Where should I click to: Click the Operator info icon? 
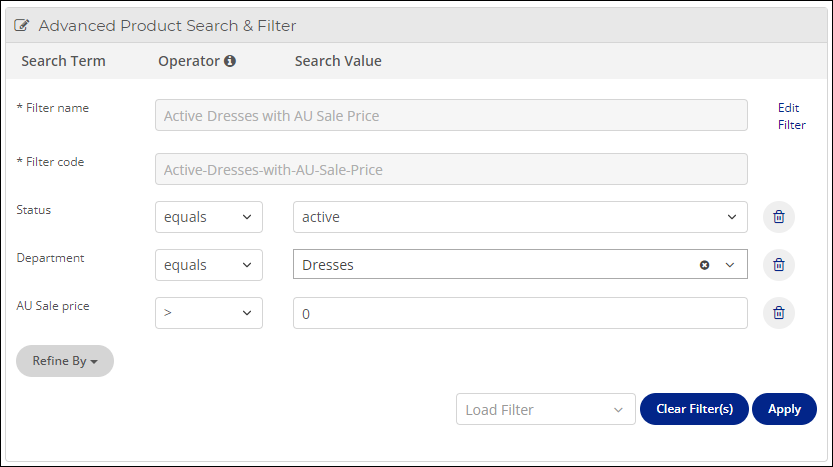click(x=230, y=61)
